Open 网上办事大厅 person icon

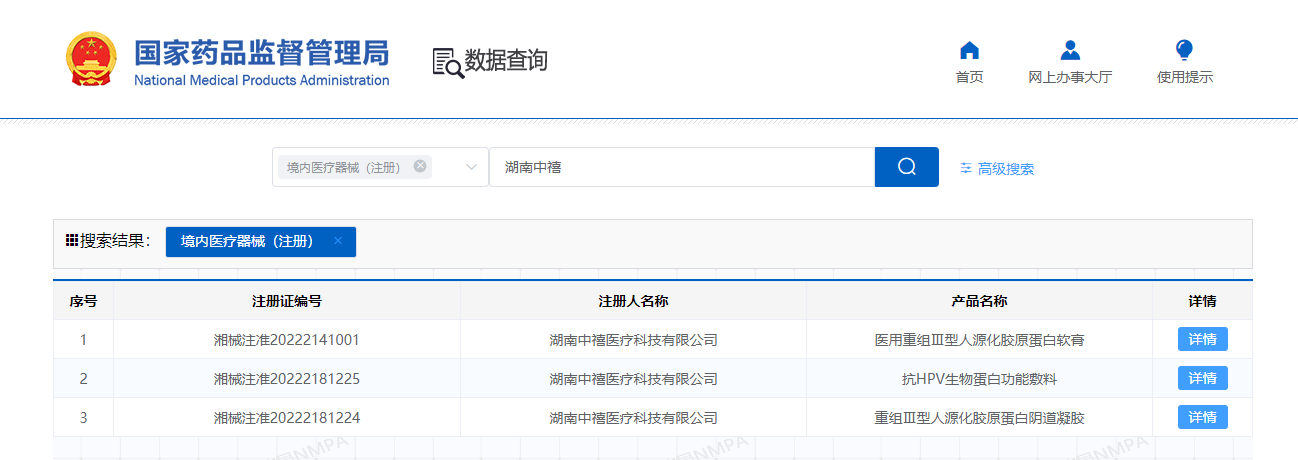point(1069,51)
